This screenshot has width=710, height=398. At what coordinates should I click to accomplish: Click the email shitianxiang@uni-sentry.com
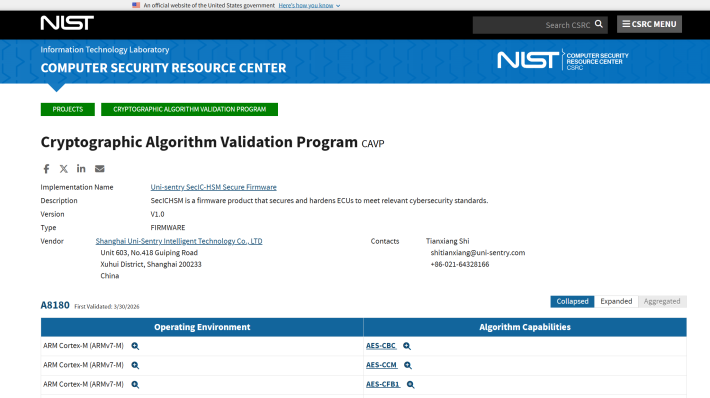pyautogui.click(x=478, y=253)
